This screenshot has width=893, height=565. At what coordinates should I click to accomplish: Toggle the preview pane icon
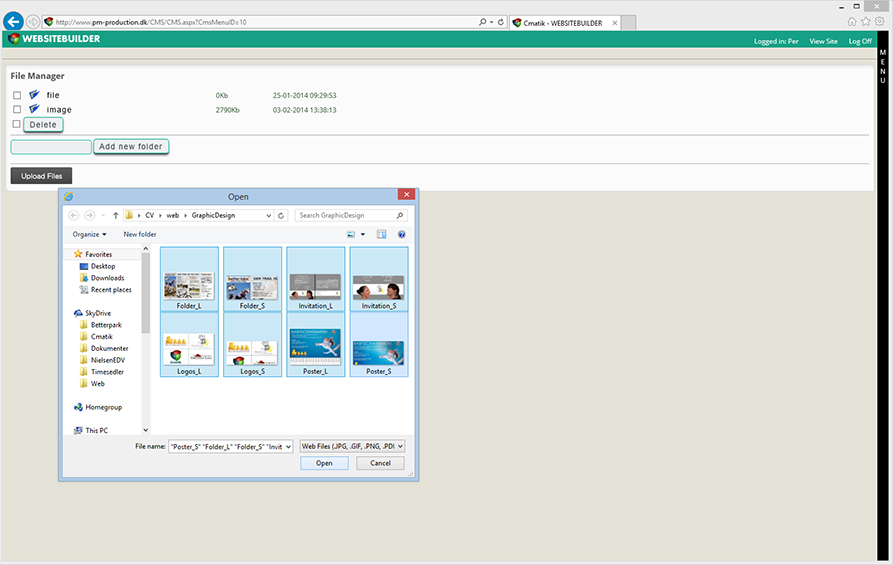coord(381,234)
